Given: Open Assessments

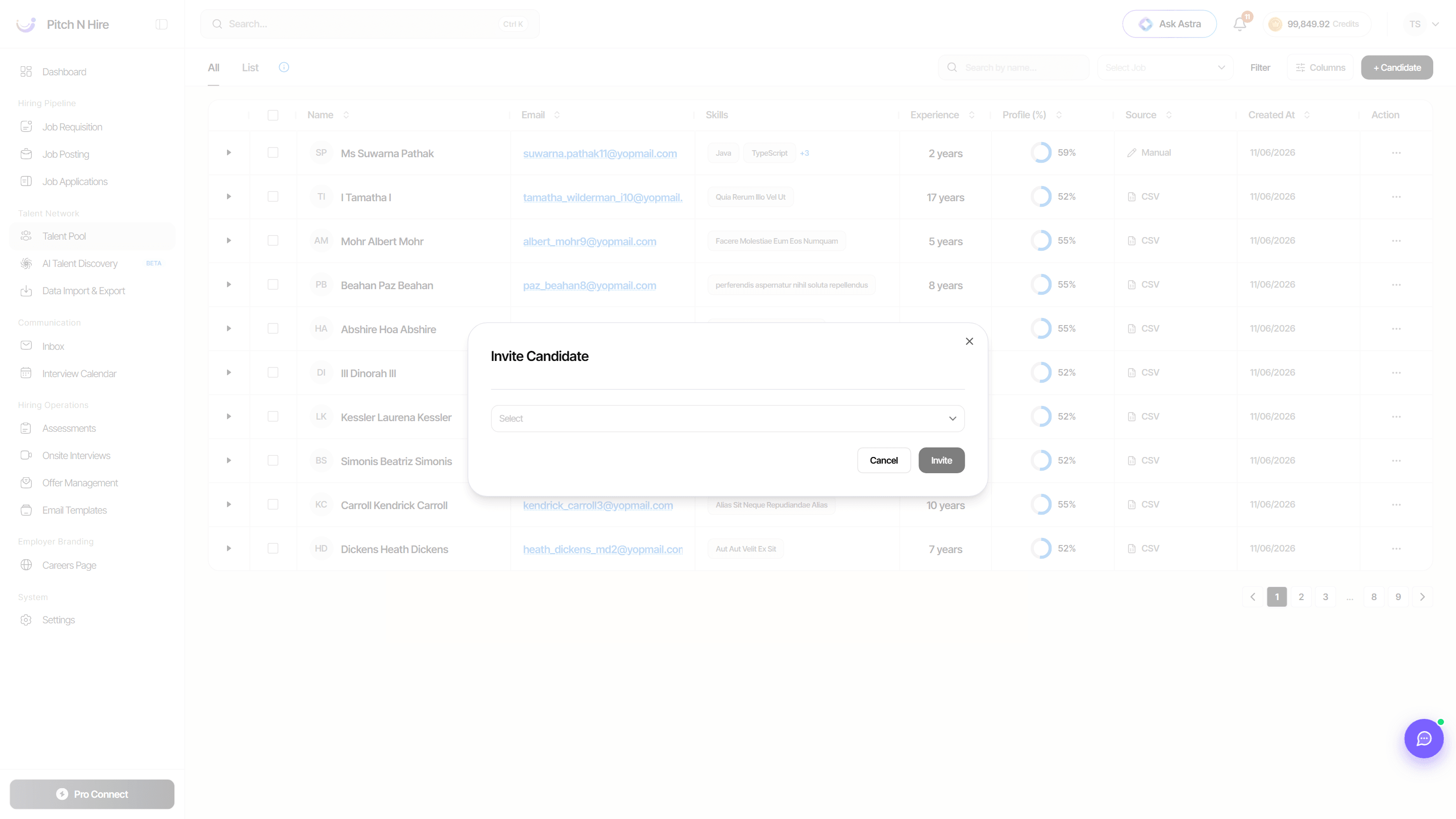Looking at the screenshot, I should (x=92, y=428).
